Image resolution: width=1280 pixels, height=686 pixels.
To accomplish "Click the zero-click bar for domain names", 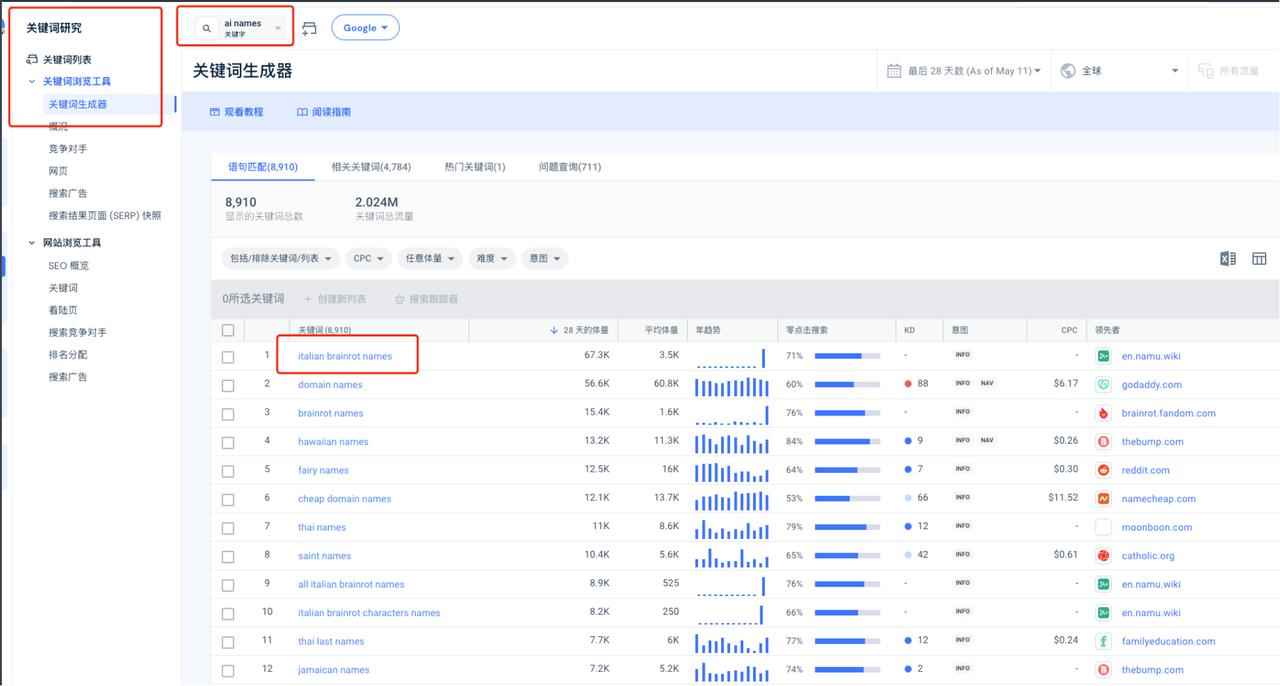I will click(847, 384).
